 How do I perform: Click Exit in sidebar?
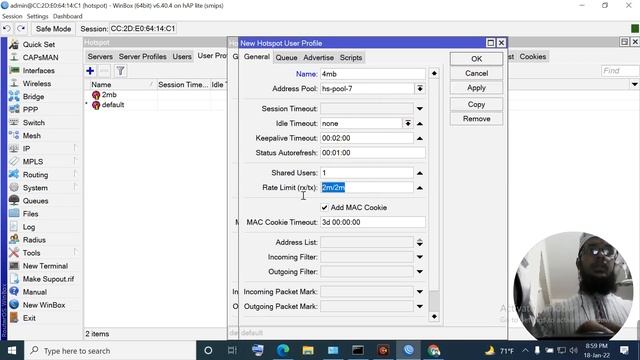[x=29, y=318]
